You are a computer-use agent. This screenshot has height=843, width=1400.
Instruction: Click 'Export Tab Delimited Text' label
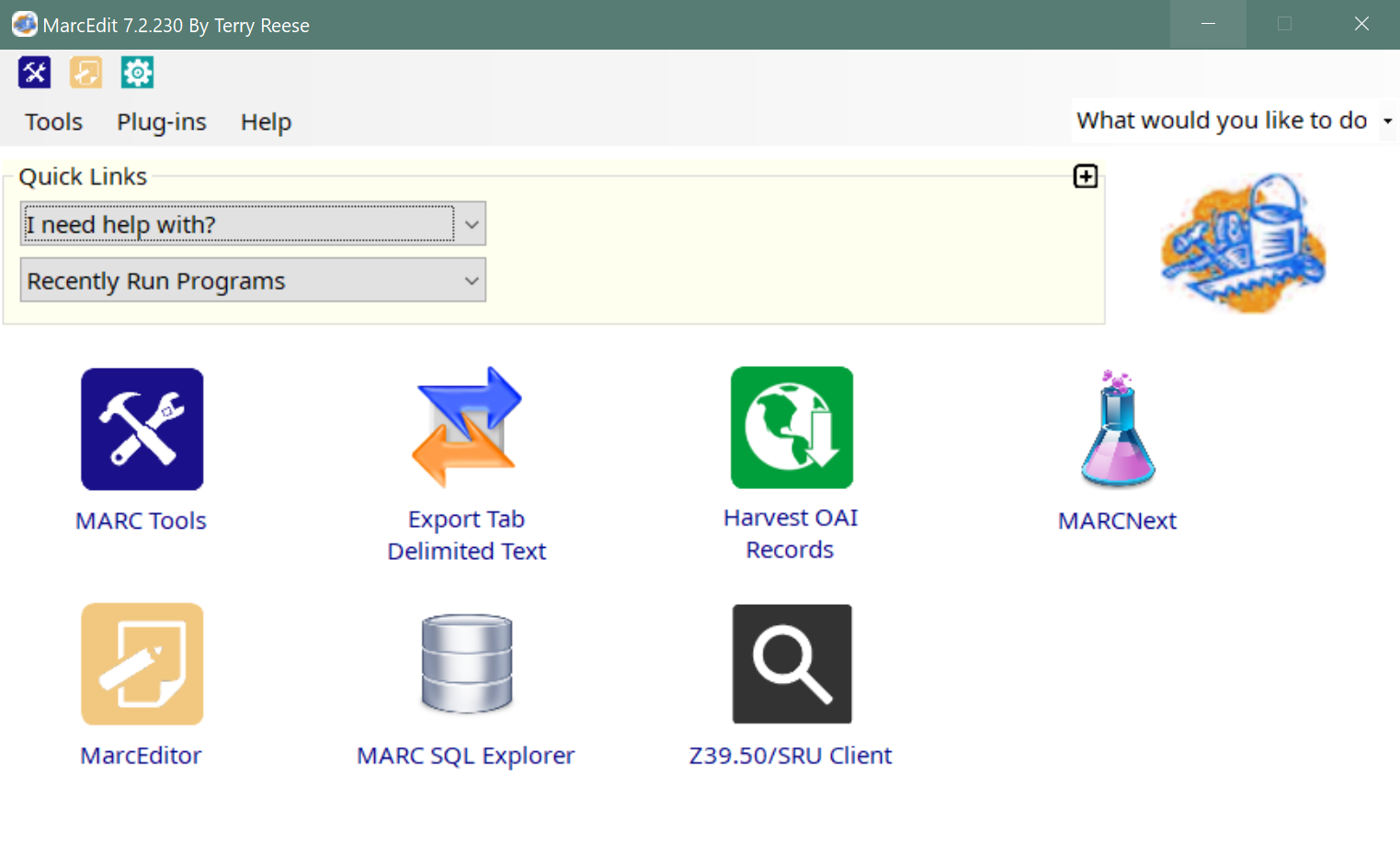click(467, 535)
